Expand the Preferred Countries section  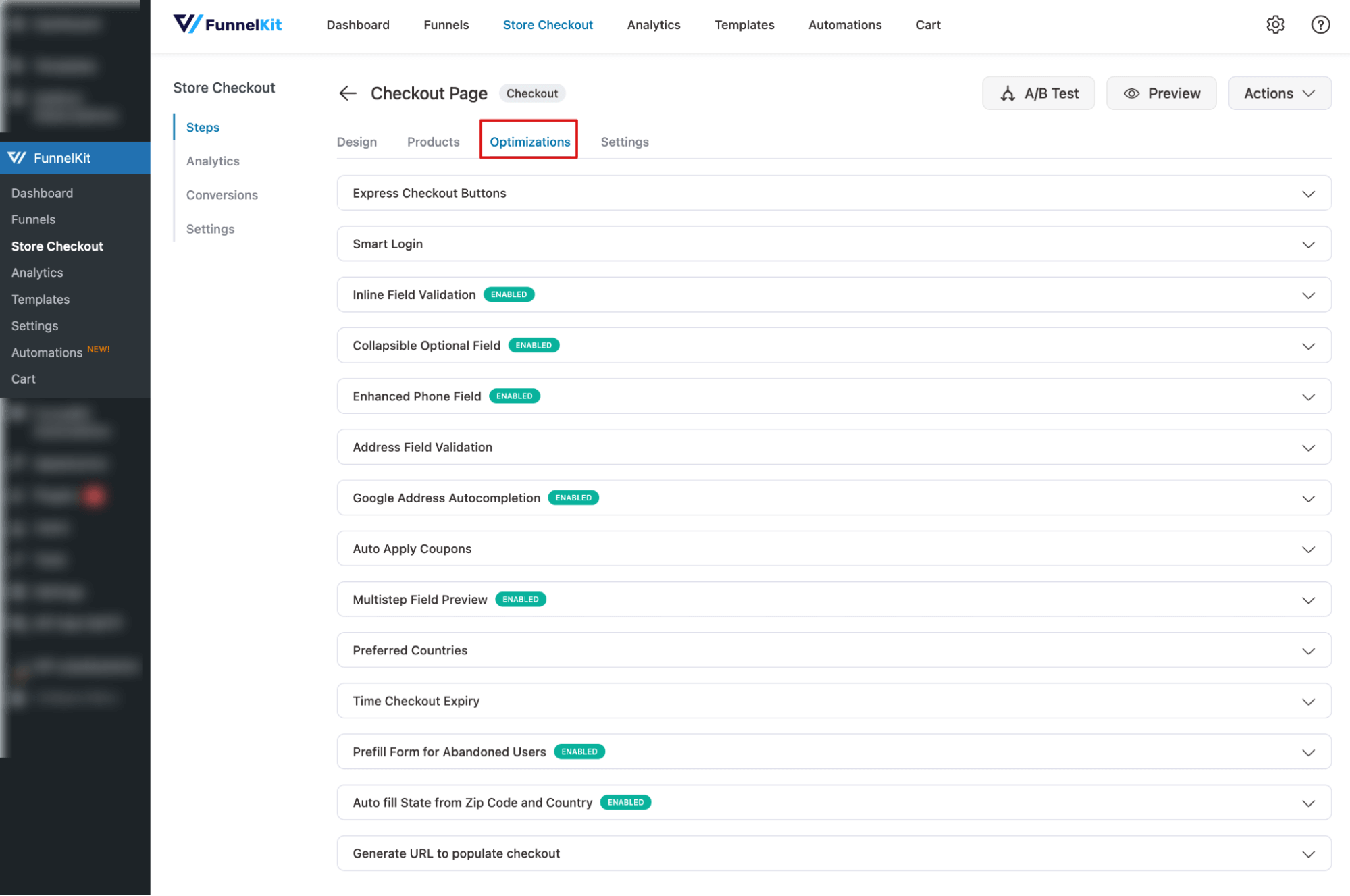[1308, 650]
